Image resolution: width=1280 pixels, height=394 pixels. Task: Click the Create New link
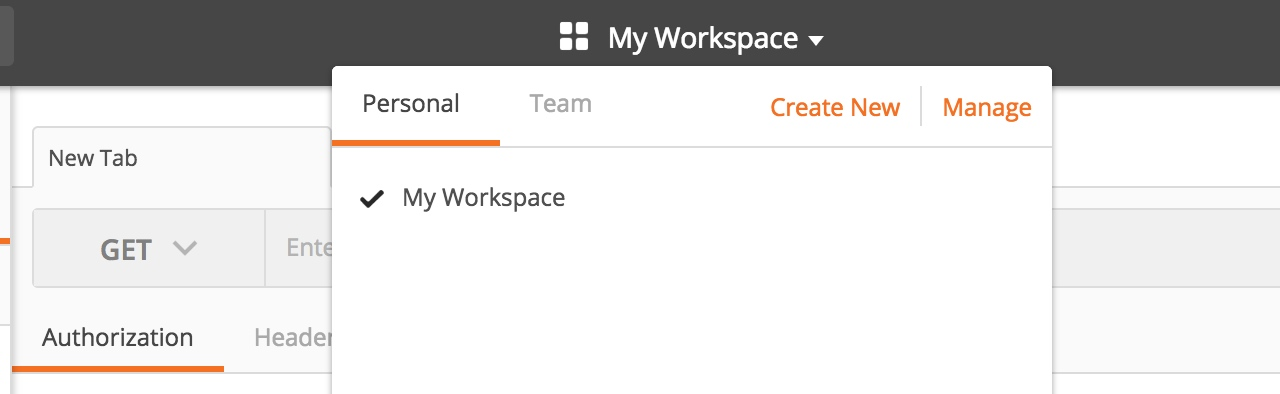pyautogui.click(x=835, y=107)
